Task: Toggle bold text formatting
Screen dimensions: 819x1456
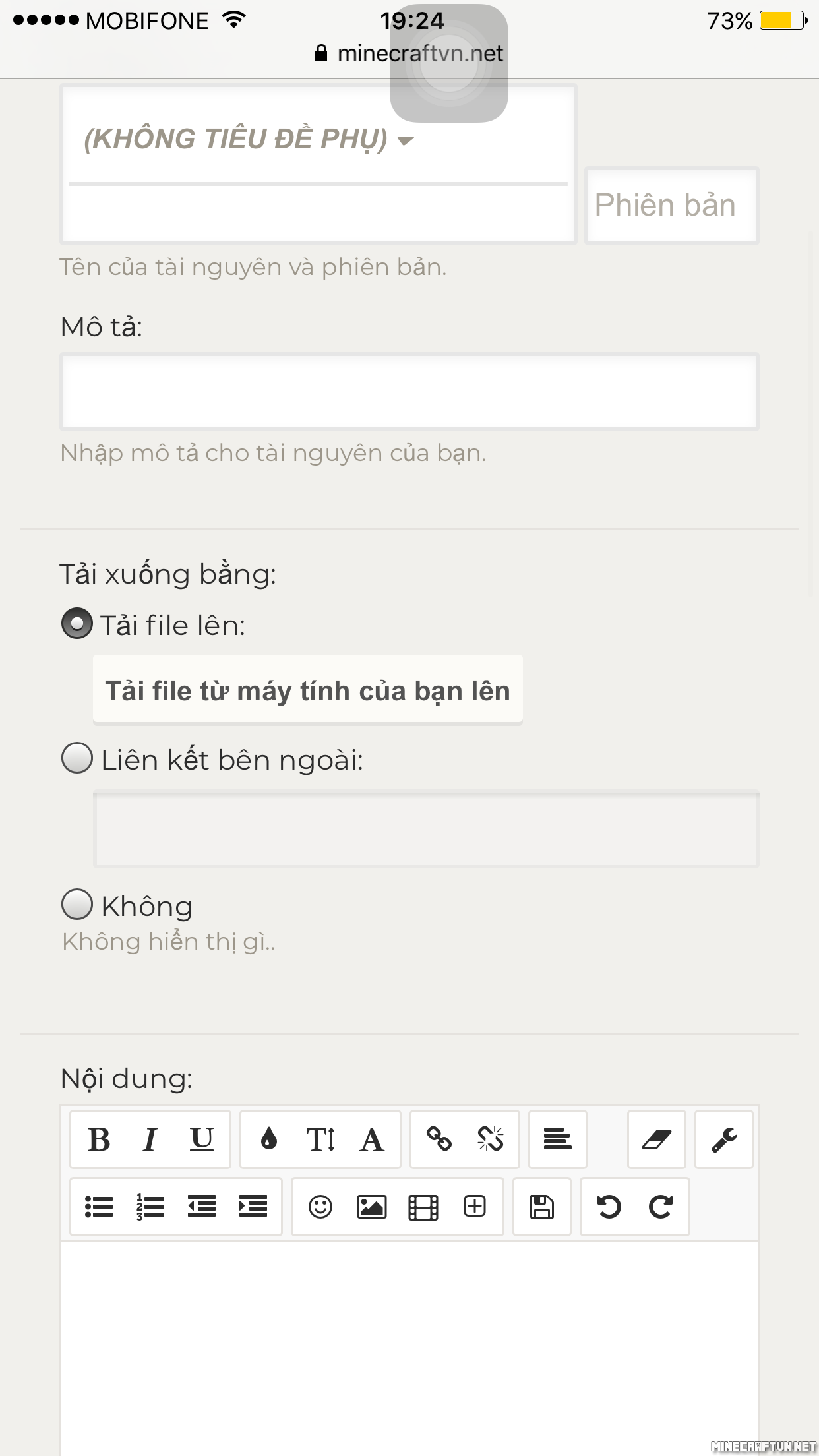Action: pos(99,1139)
